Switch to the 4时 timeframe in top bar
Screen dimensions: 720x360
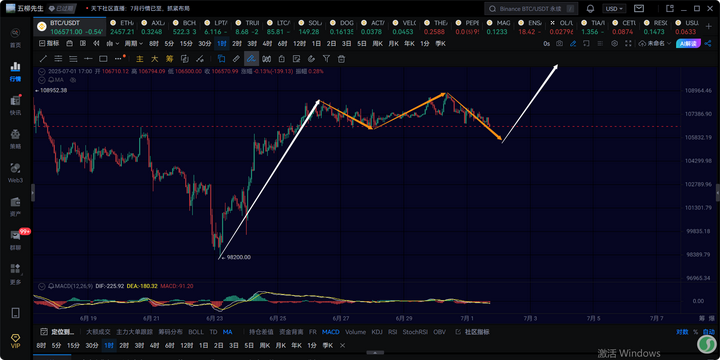coord(267,43)
